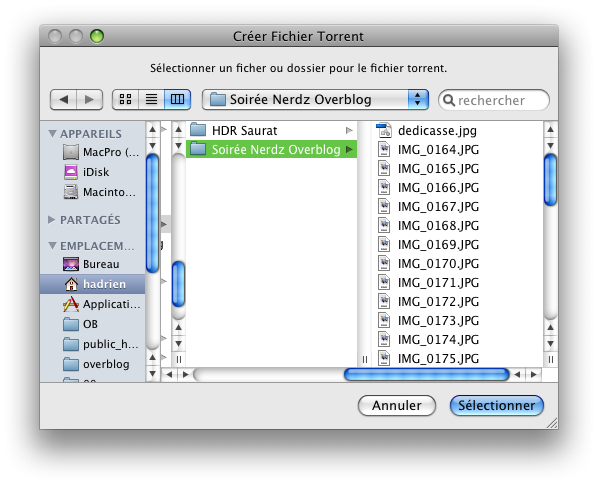
Task: Collapse the EMPLACEM... section
Action: pos(52,246)
